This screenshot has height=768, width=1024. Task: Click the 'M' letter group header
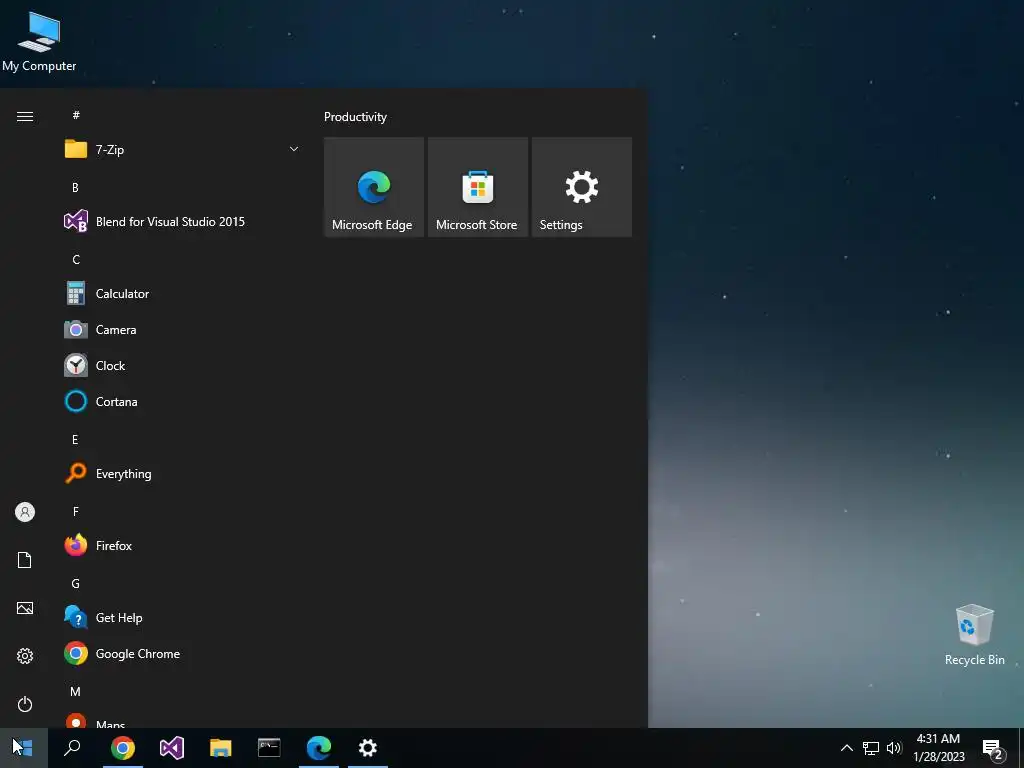tap(76, 691)
